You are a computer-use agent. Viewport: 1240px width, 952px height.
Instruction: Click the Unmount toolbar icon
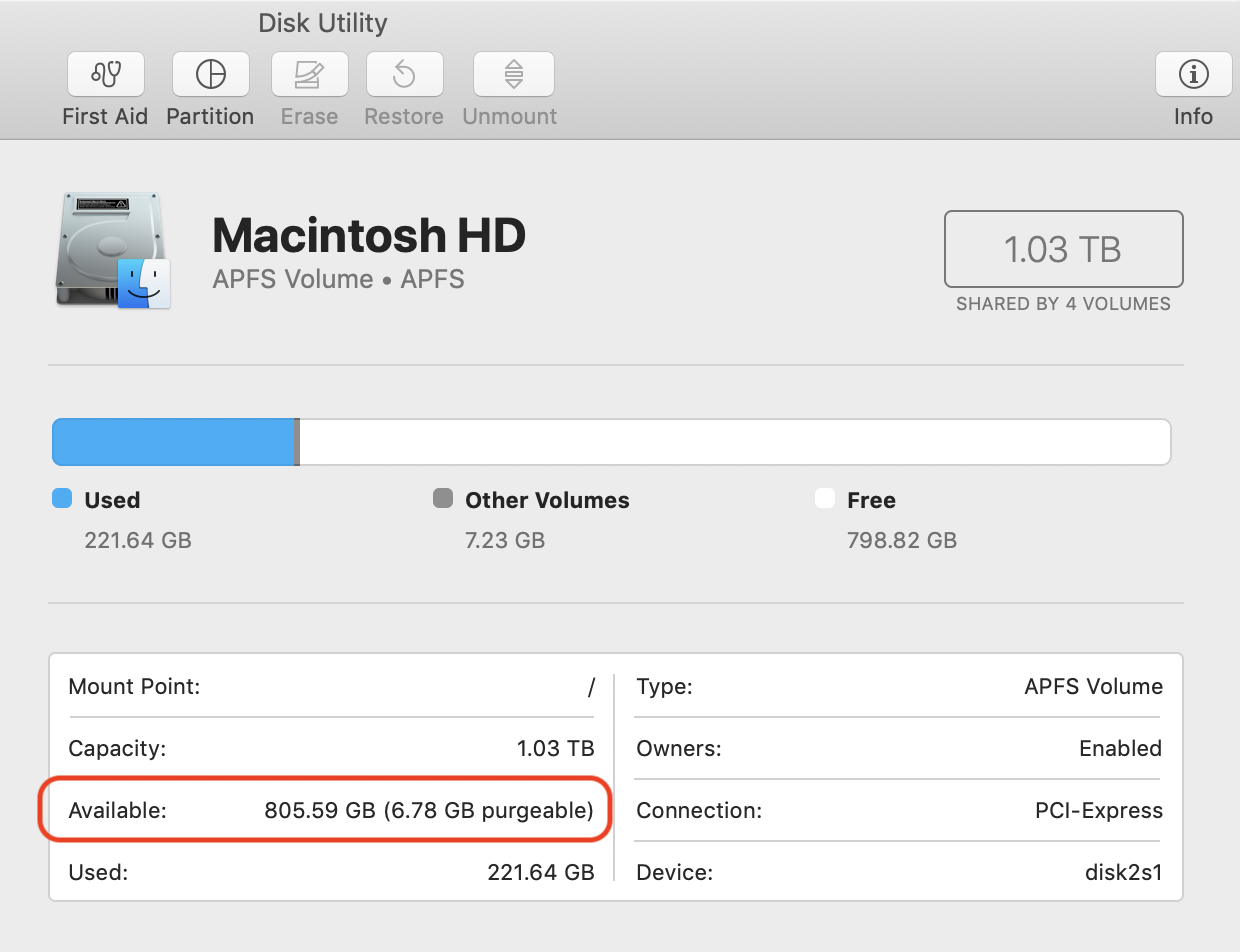click(x=513, y=74)
